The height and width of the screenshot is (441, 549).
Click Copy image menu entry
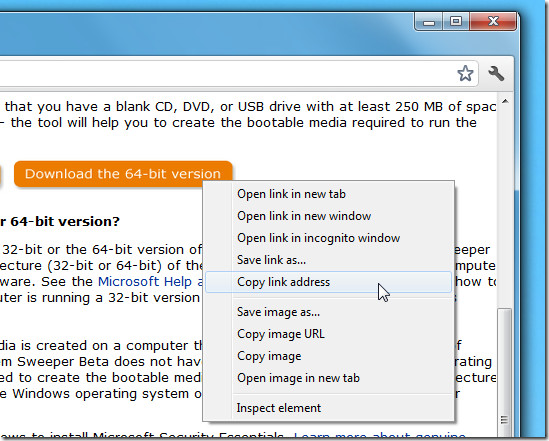[x=328, y=356]
